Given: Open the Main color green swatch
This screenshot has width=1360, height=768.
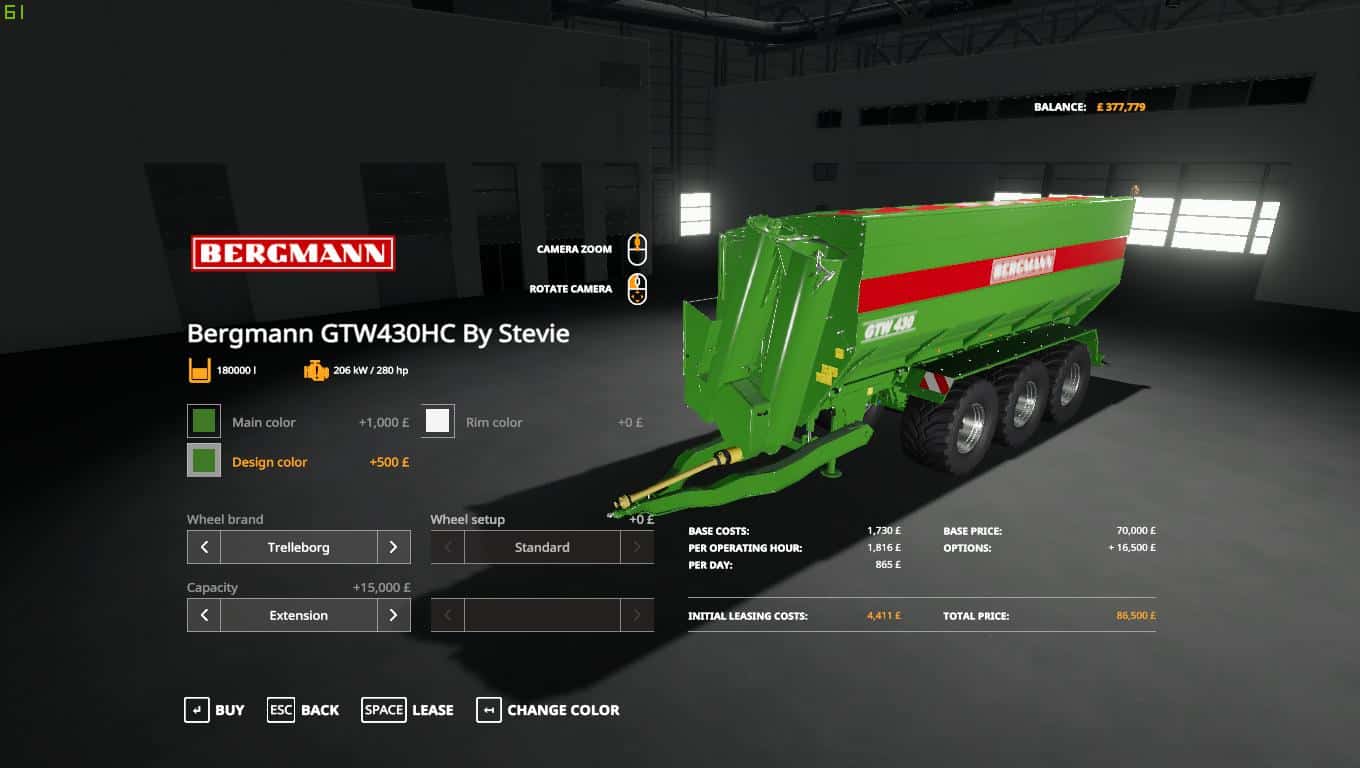Looking at the screenshot, I should (204, 422).
